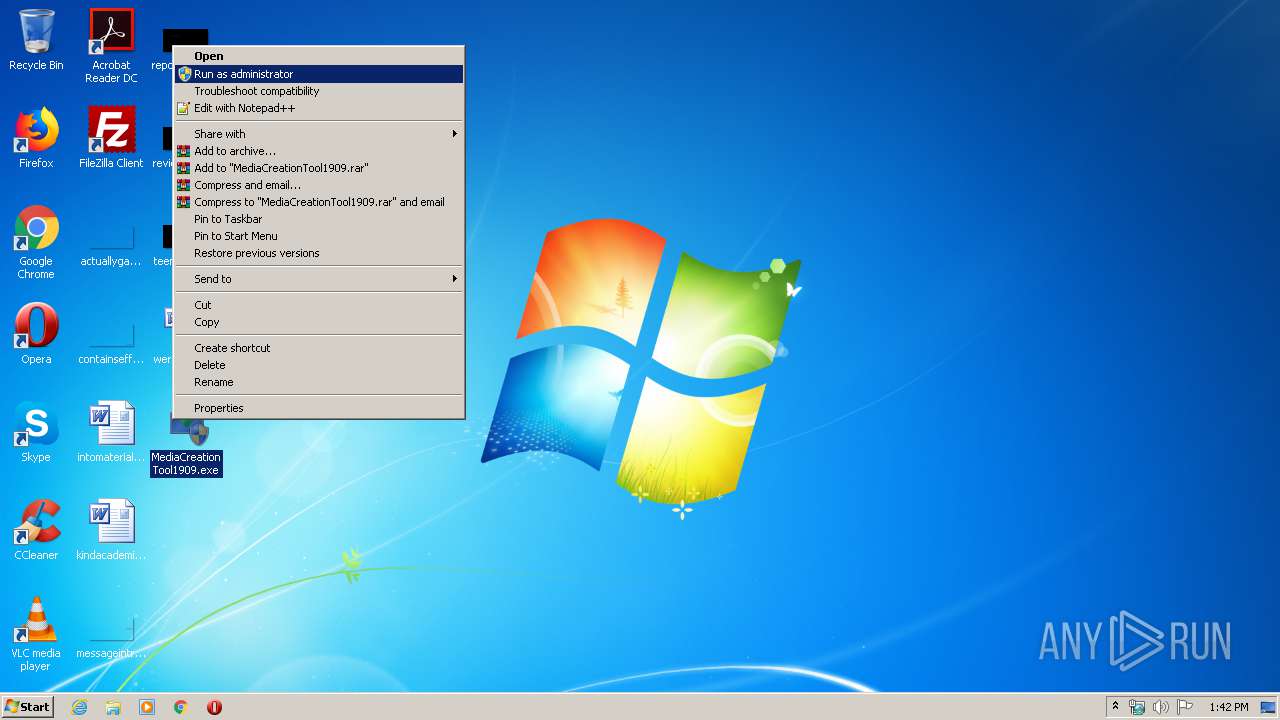Select the CCleaner desktop shortcut
This screenshot has height=720, width=1280.
click(x=36, y=530)
